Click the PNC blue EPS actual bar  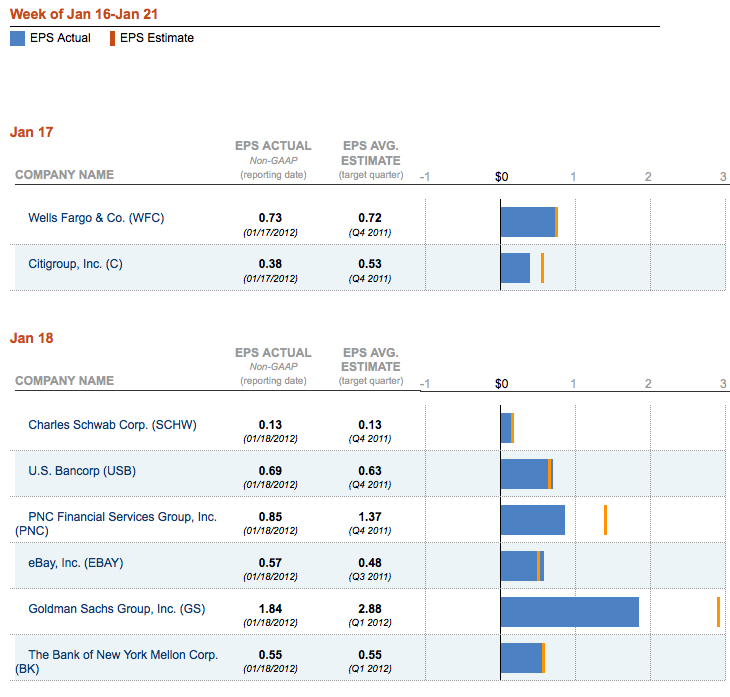(533, 520)
